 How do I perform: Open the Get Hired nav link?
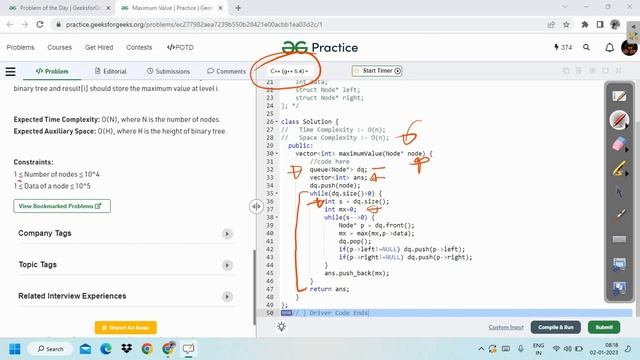click(x=99, y=47)
